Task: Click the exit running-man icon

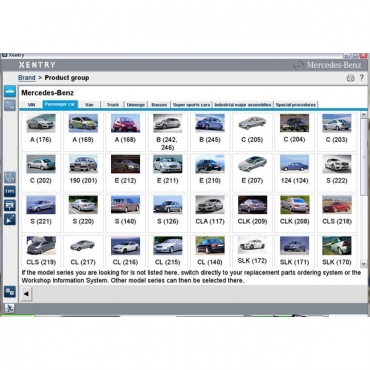Action: pyautogui.click(x=9, y=308)
